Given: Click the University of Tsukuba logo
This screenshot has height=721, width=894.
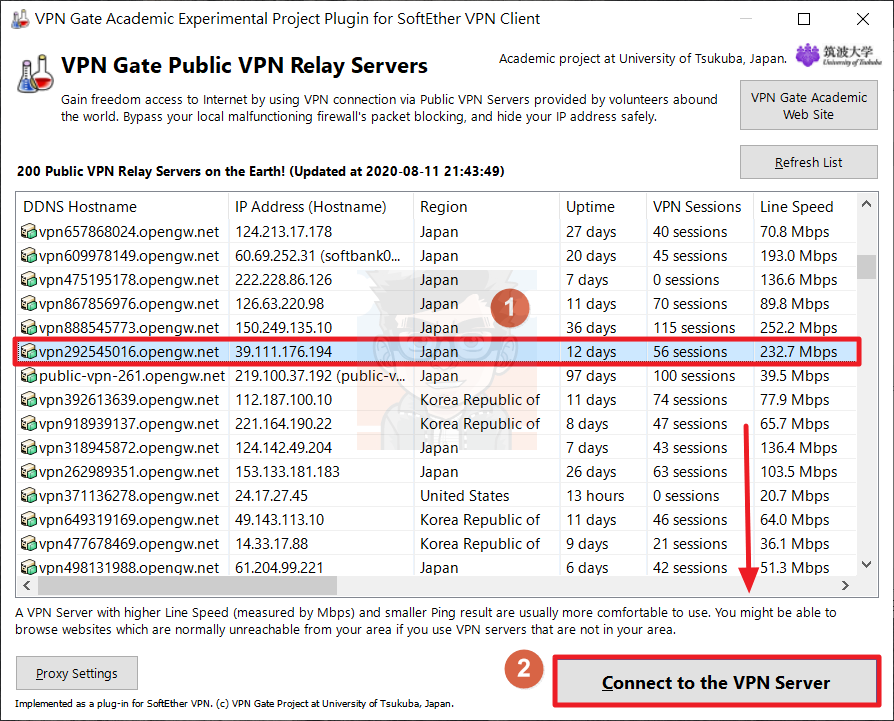Looking at the screenshot, I should [838, 55].
